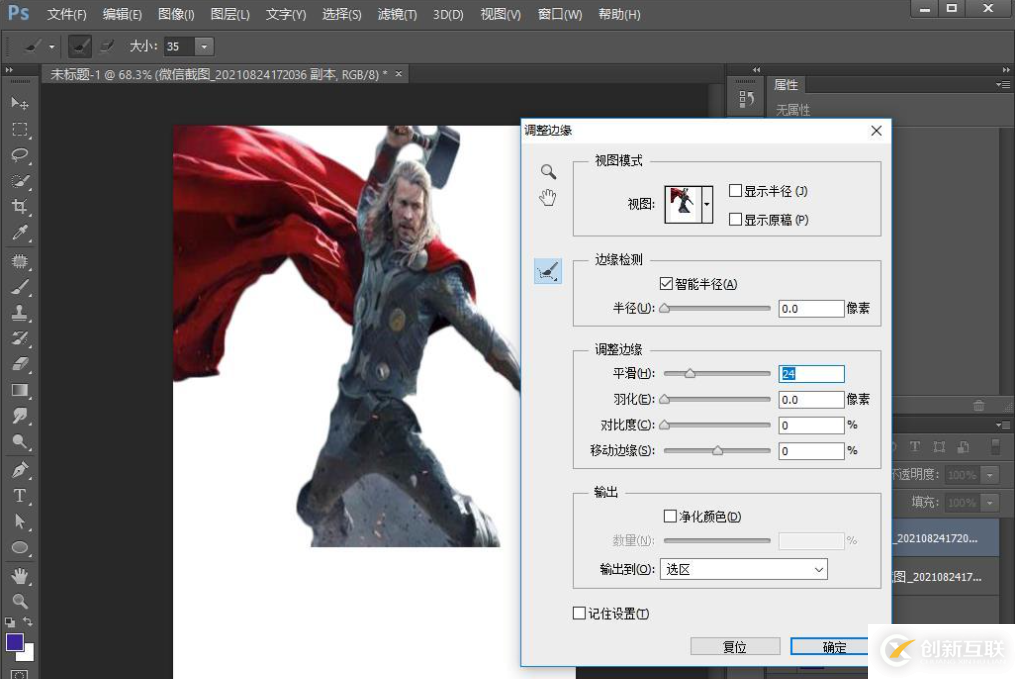Image resolution: width=1015 pixels, height=679 pixels.
Task: Confirm with the 确定 button
Action: [x=832, y=646]
